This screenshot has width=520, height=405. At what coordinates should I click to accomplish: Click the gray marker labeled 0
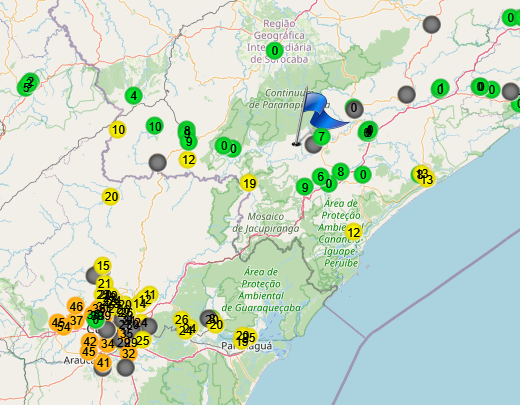354,108
